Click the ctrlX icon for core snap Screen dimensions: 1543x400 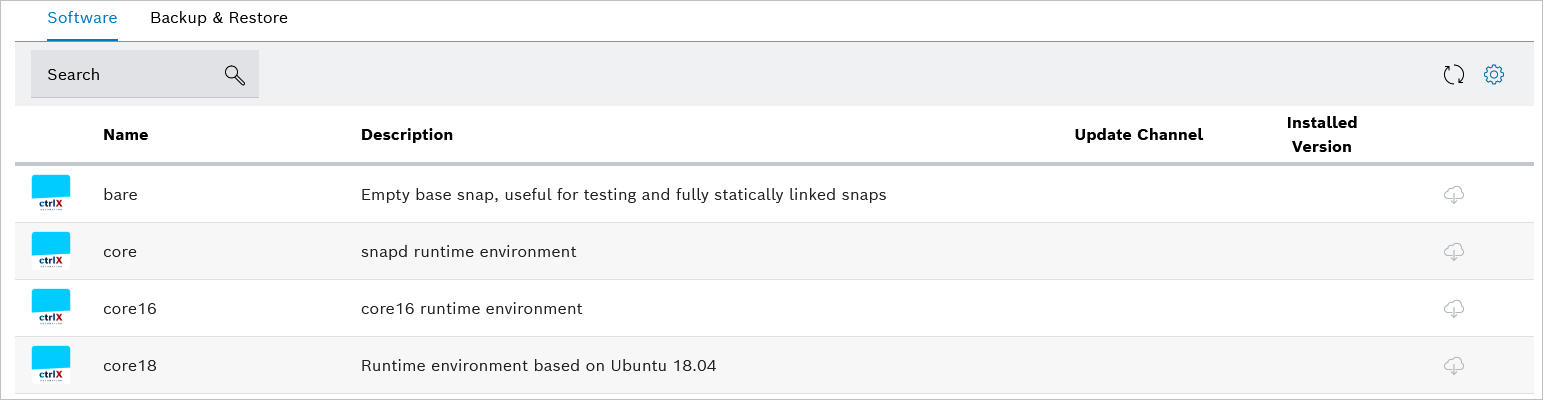click(x=51, y=251)
